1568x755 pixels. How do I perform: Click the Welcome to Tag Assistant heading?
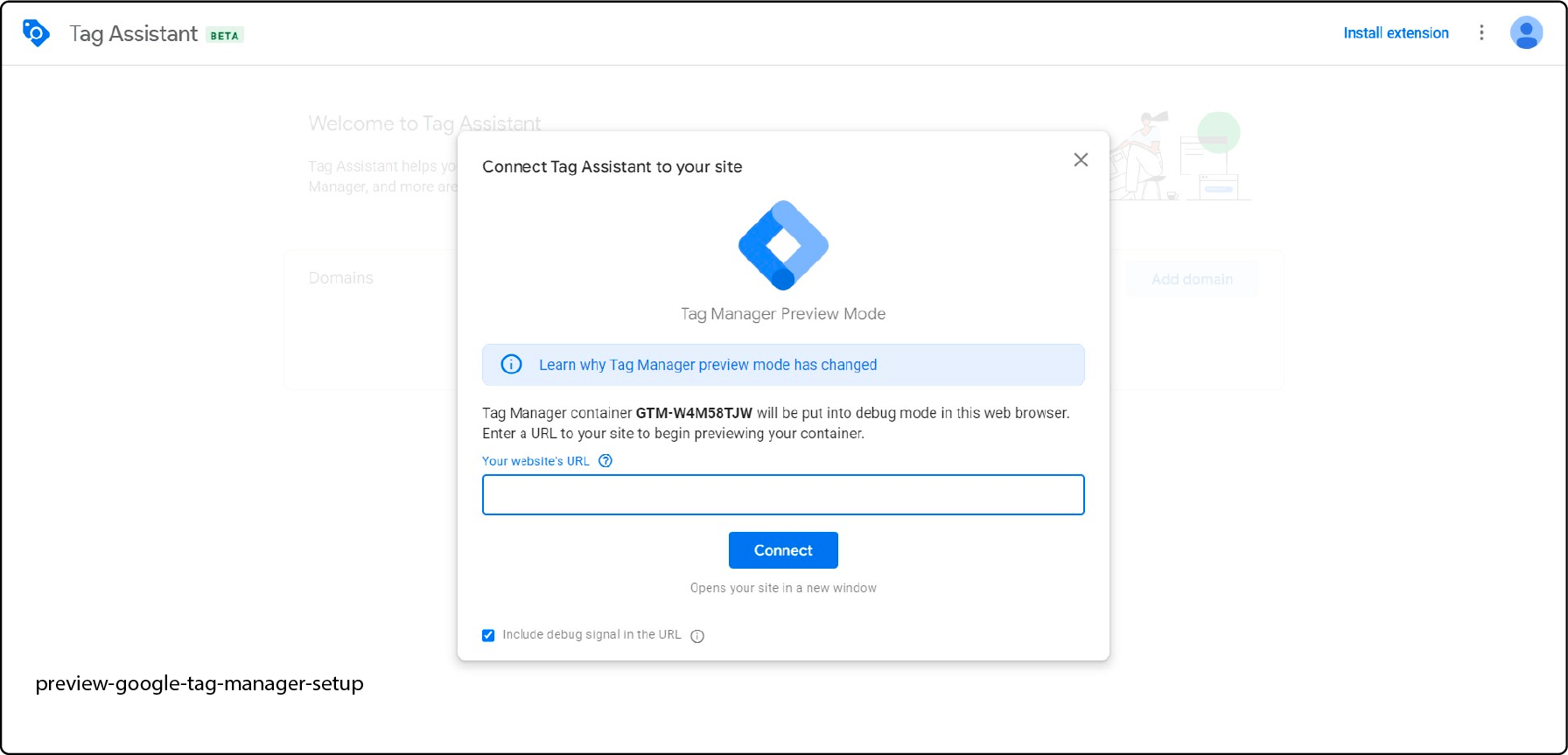click(x=424, y=123)
